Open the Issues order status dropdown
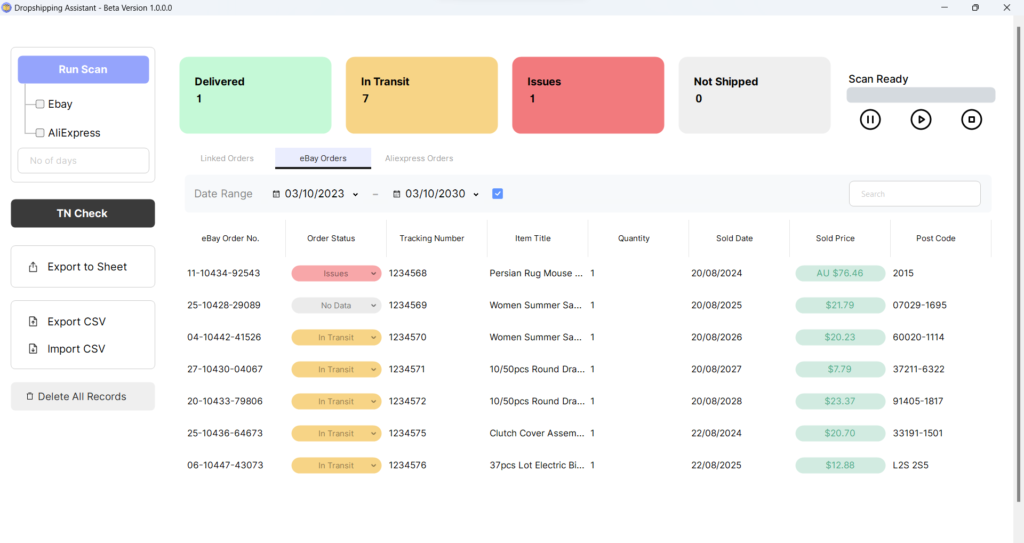Image resolution: width=1024 pixels, height=543 pixels. [x=336, y=273]
